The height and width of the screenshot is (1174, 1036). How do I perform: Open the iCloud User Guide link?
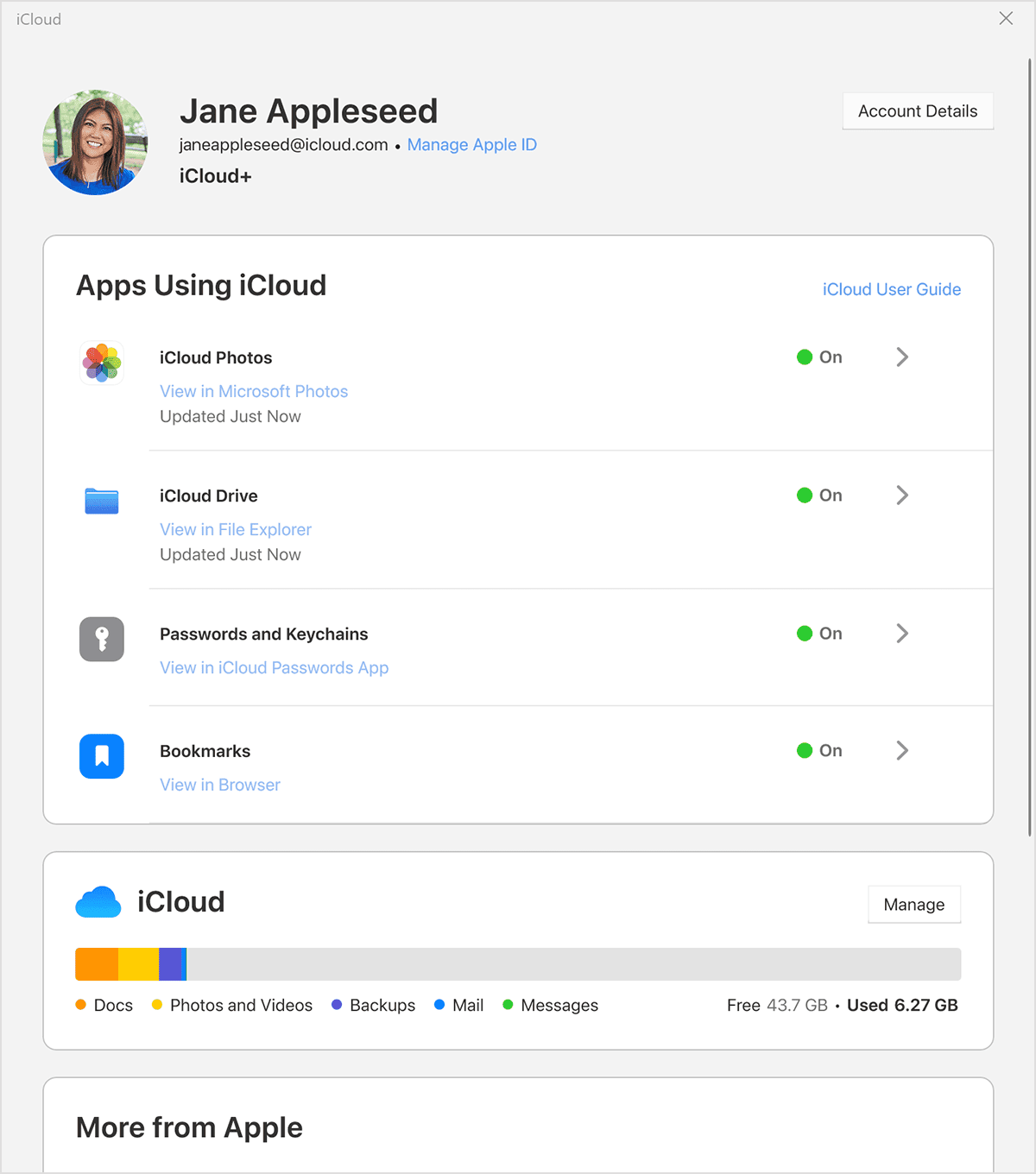[x=891, y=289]
